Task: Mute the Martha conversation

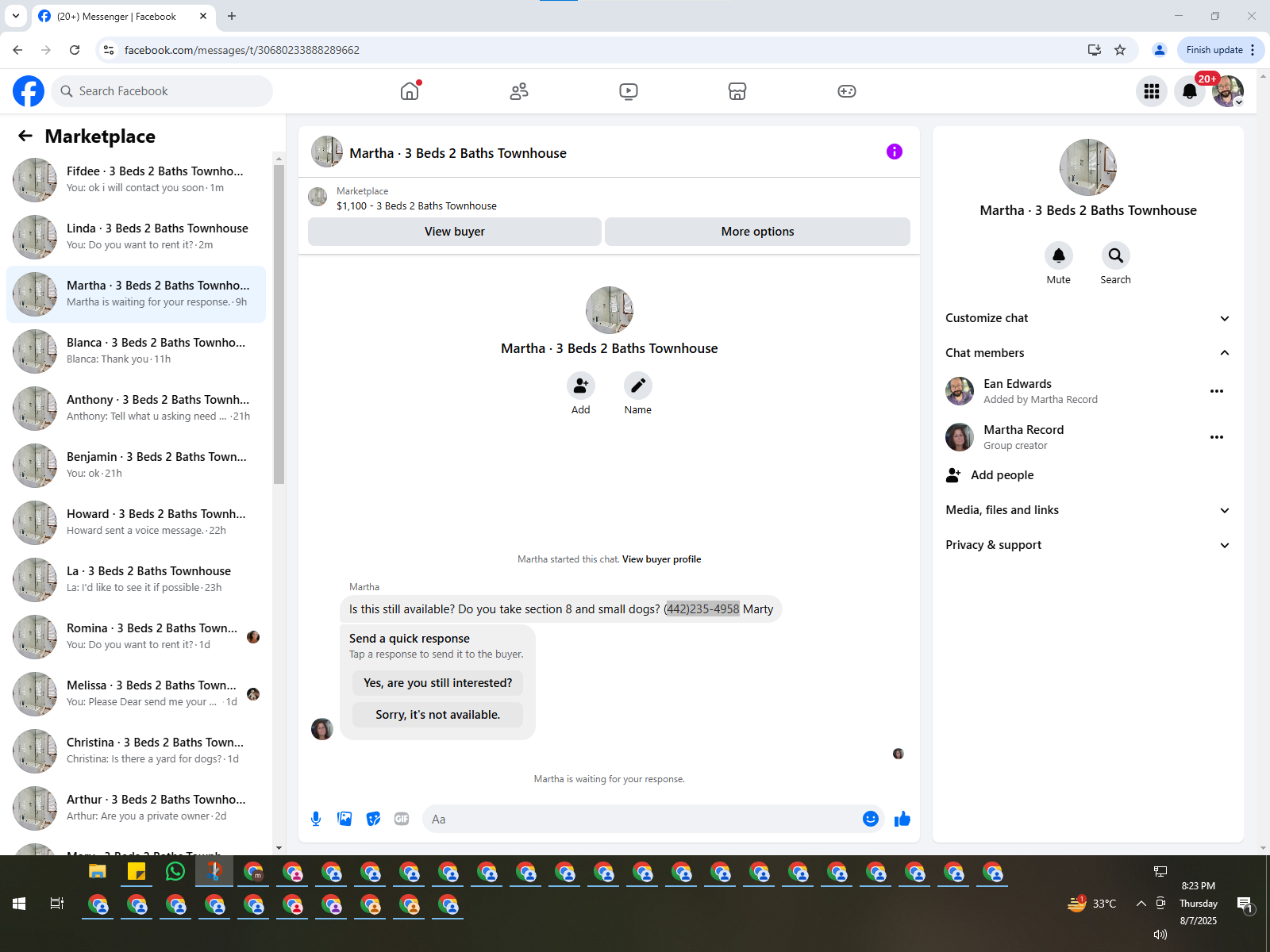Action: (1059, 255)
